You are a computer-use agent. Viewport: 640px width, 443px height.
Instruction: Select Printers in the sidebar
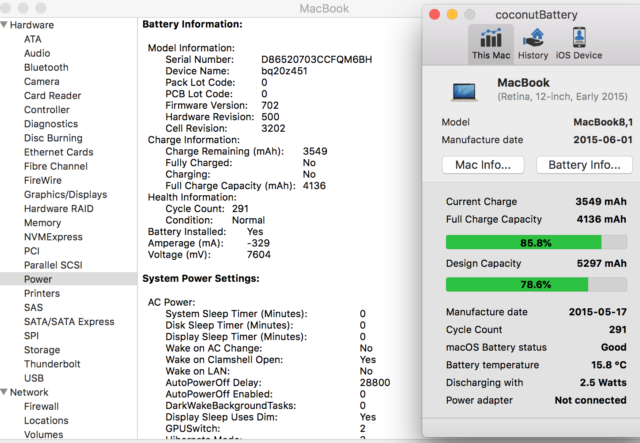pos(42,294)
